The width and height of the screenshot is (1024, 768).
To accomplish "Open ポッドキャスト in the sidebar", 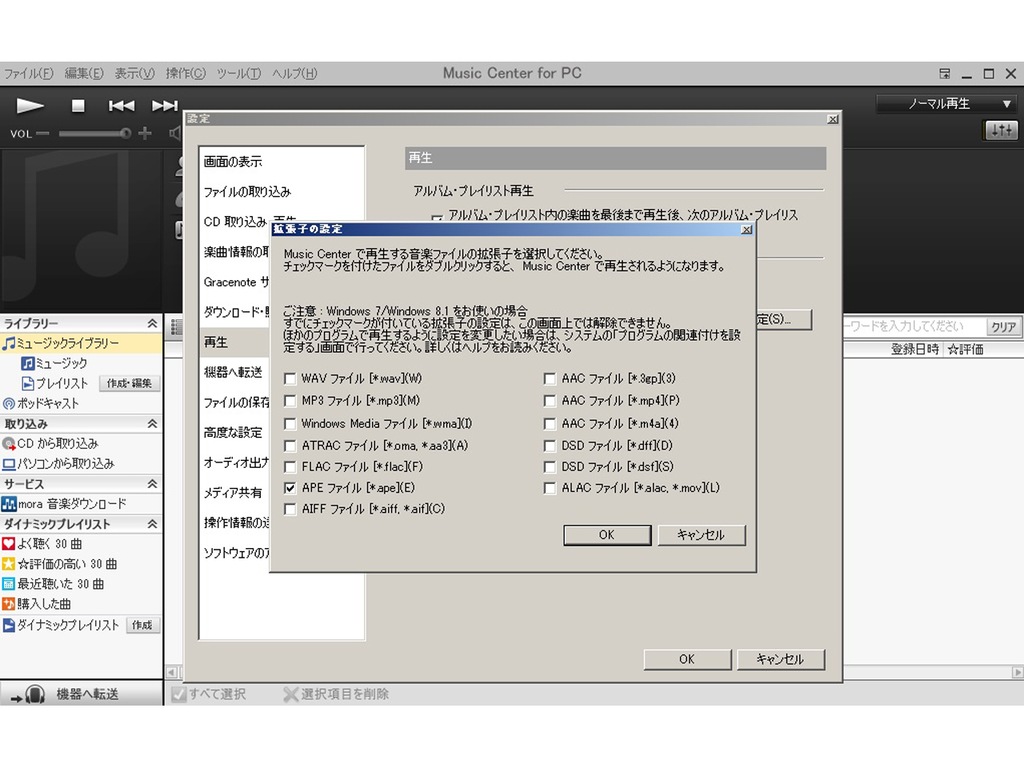I will (x=40, y=404).
